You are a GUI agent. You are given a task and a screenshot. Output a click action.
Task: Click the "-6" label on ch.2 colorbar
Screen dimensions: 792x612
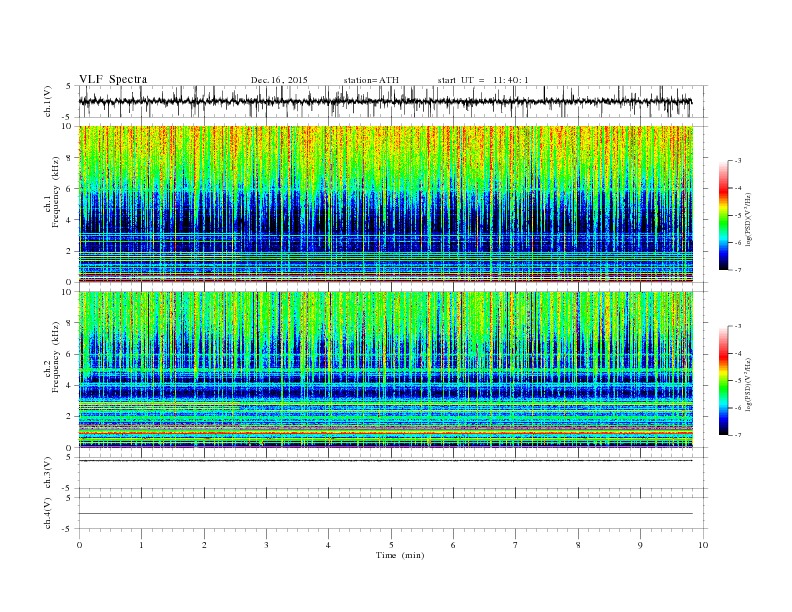[738, 408]
